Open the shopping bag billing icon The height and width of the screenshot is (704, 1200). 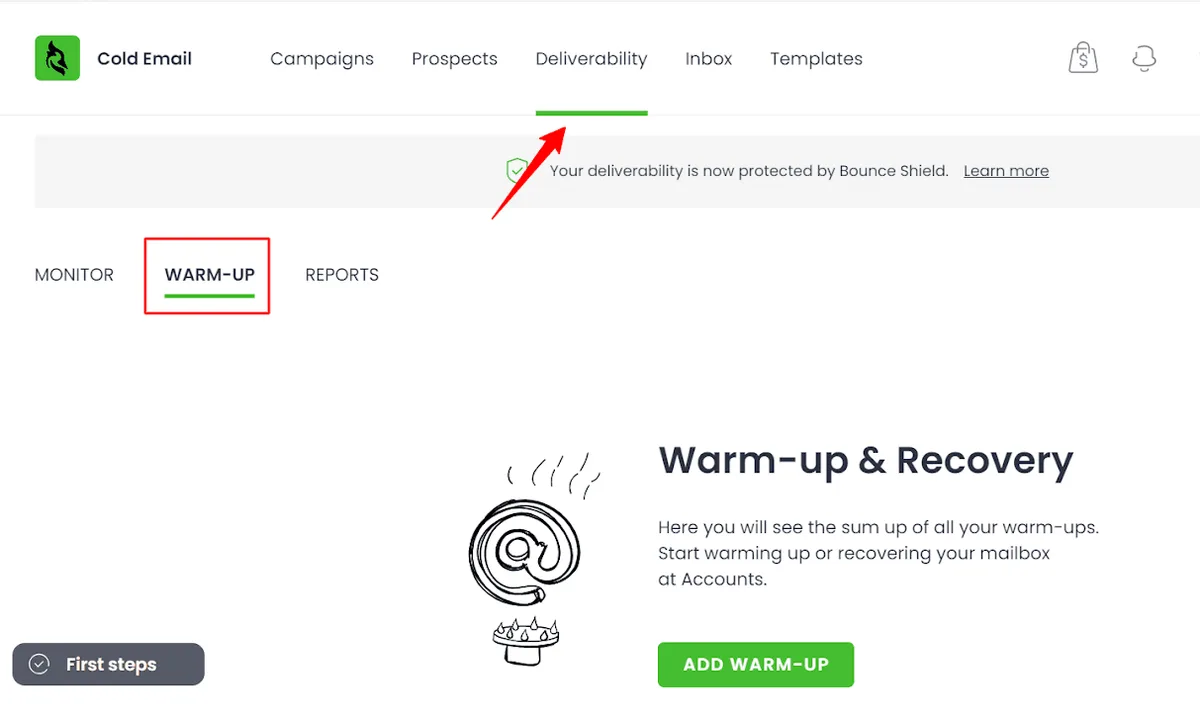1083,58
